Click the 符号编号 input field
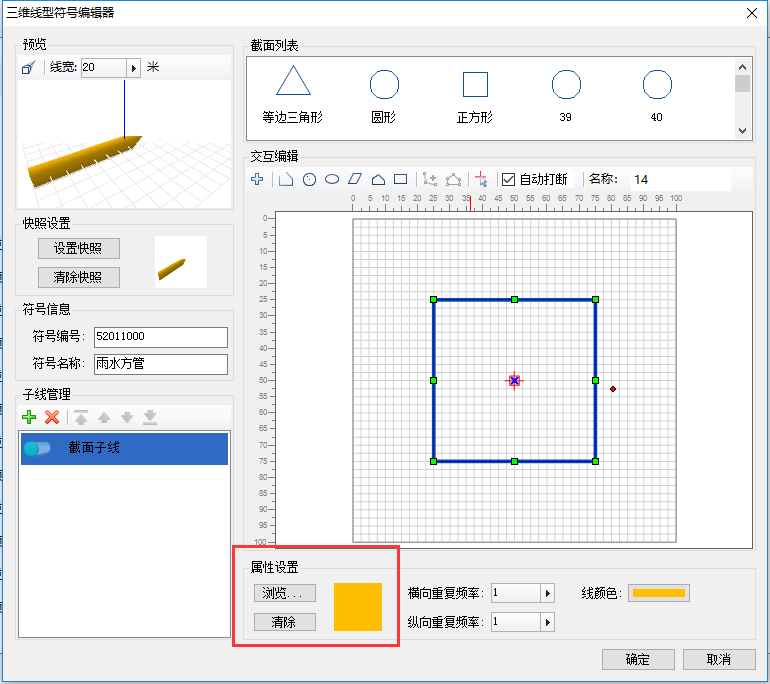This screenshot has height=684, width=770. point(161,337)
